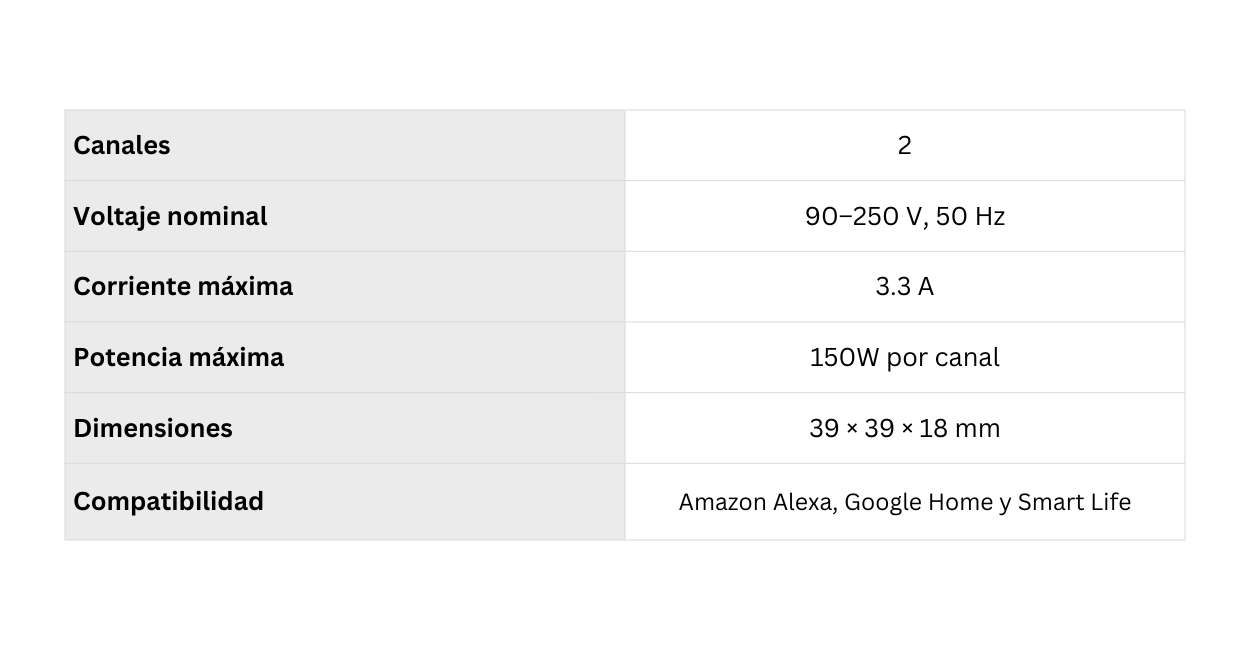
Task: Click the "Dimensiones" row label
Action: point(153,429)
